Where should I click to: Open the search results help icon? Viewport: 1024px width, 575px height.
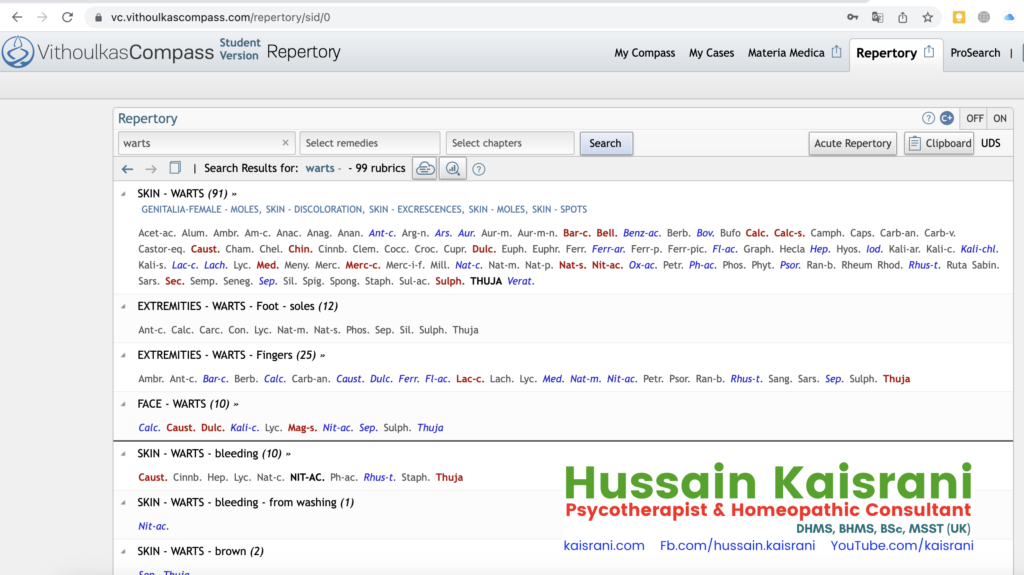[479, 169]
